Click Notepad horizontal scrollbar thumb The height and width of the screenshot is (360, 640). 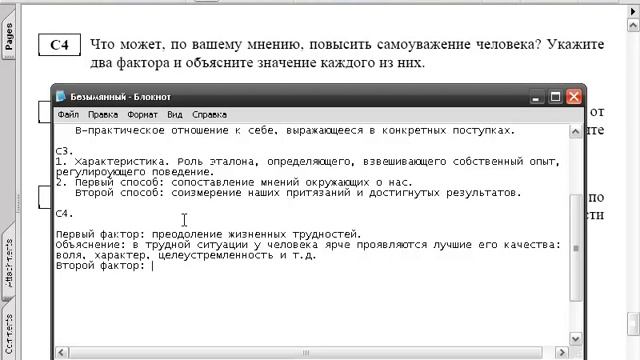pos(305,353)
